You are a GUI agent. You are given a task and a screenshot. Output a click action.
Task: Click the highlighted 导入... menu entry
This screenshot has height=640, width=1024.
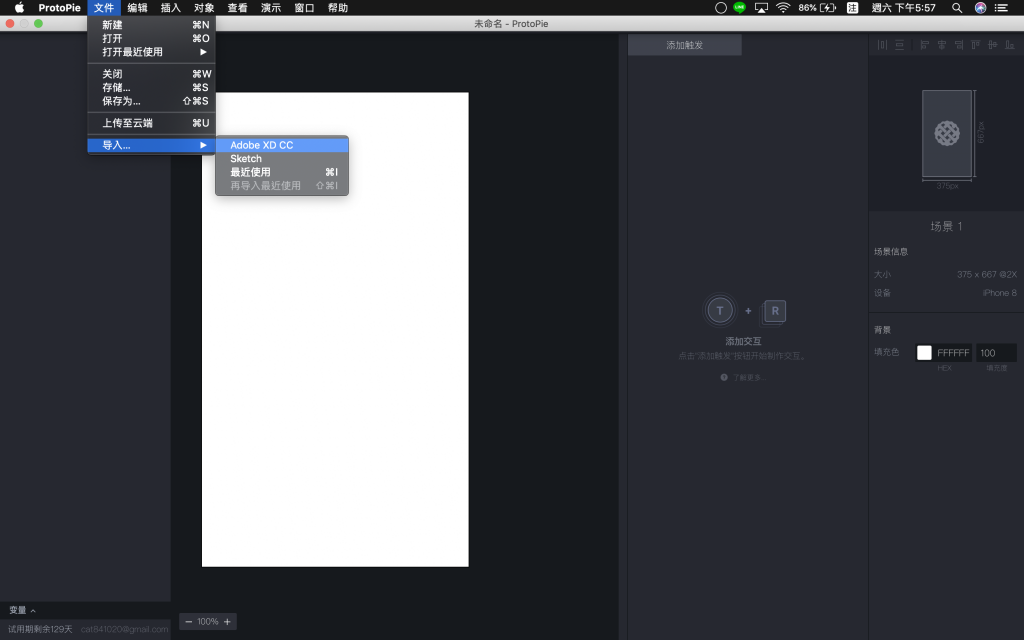pos(152,145)
